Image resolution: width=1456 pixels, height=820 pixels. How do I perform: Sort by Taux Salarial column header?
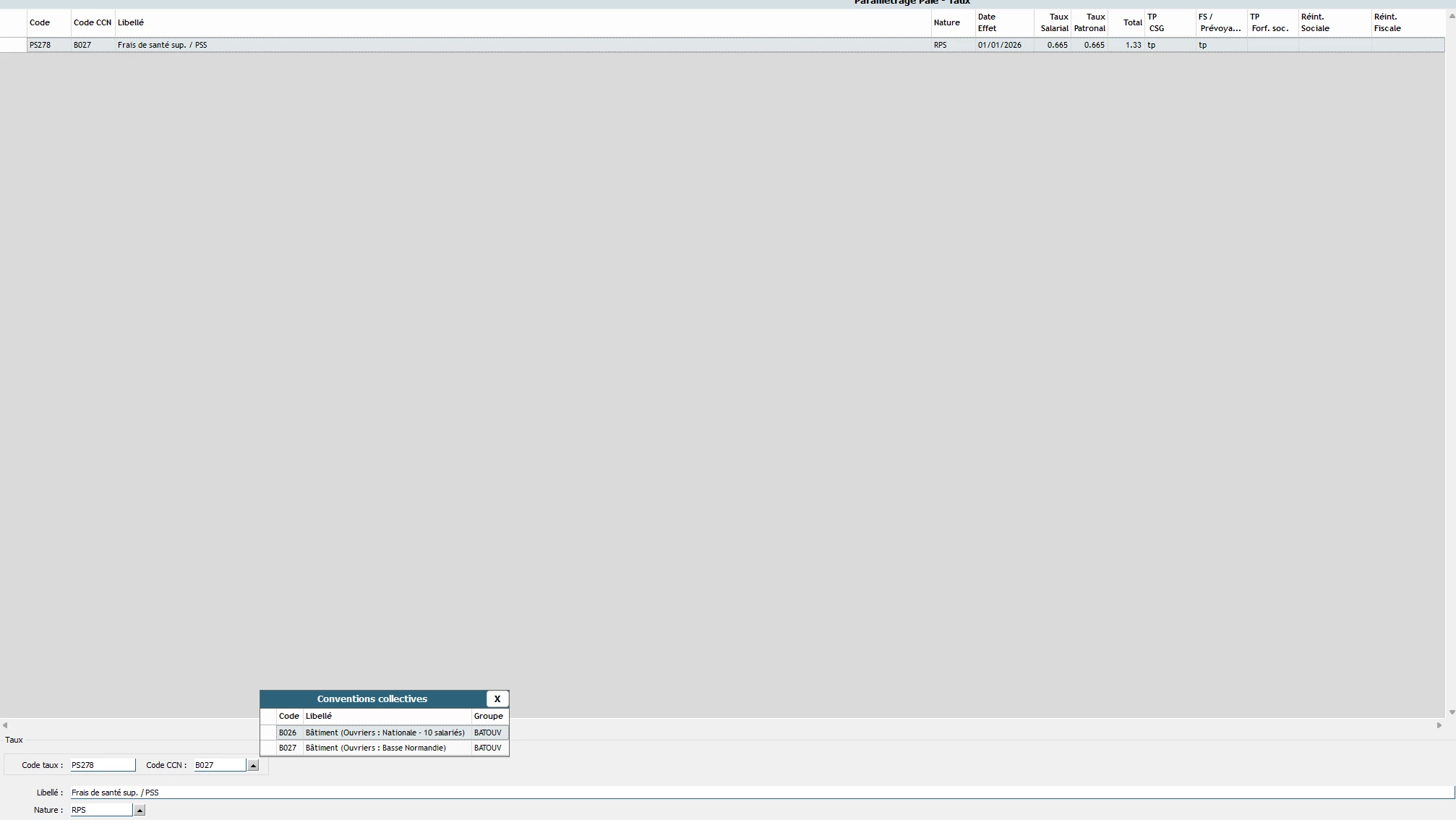[1053, 22]
